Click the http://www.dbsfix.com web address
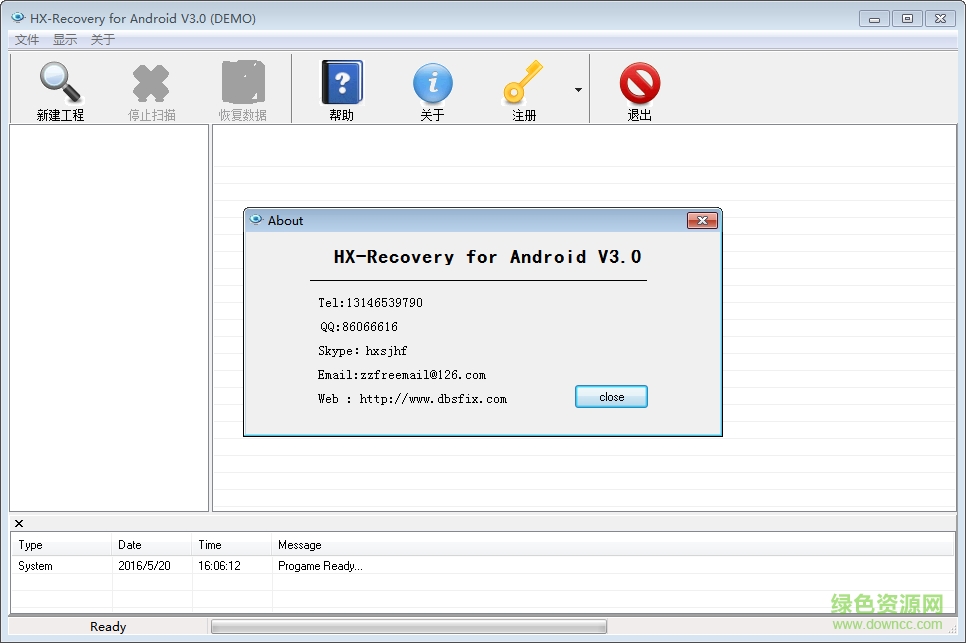This screenshot has width=966, height=643. 433,399
